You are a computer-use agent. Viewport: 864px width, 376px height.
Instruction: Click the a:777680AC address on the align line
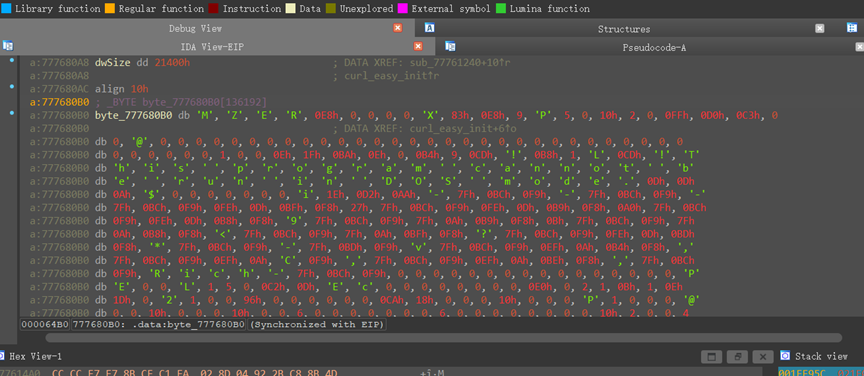pos(59,89)
